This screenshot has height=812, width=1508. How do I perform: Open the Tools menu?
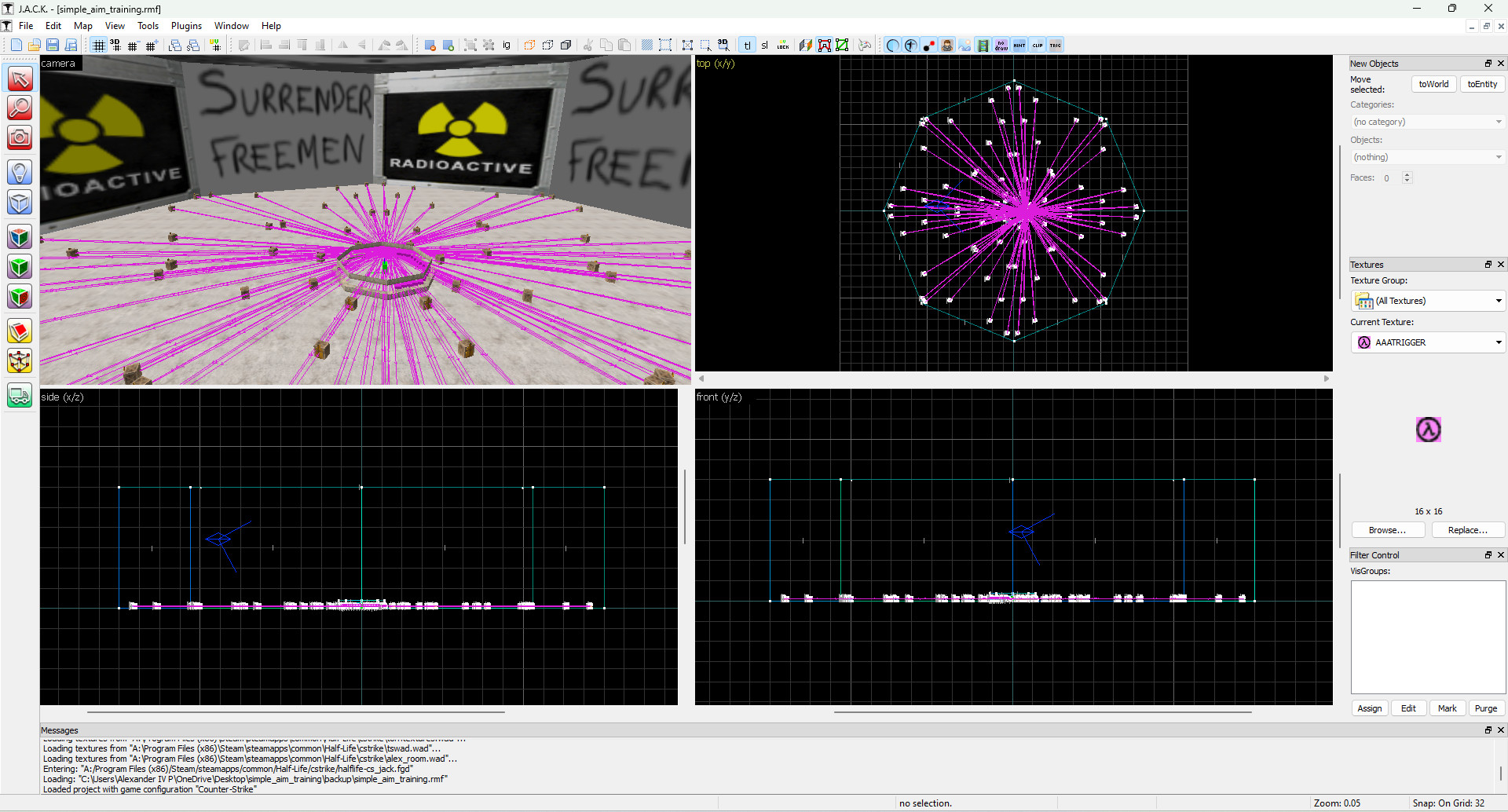pyautogui.click(x=148, y=26)
